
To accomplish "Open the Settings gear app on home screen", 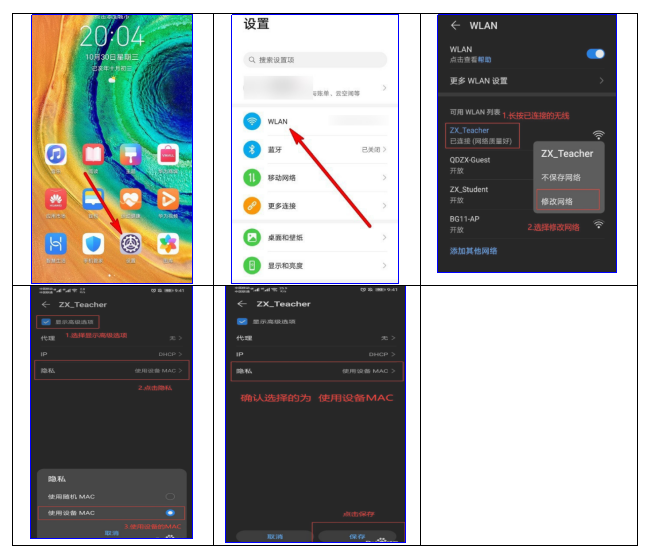I will click(x=129, y=245).
